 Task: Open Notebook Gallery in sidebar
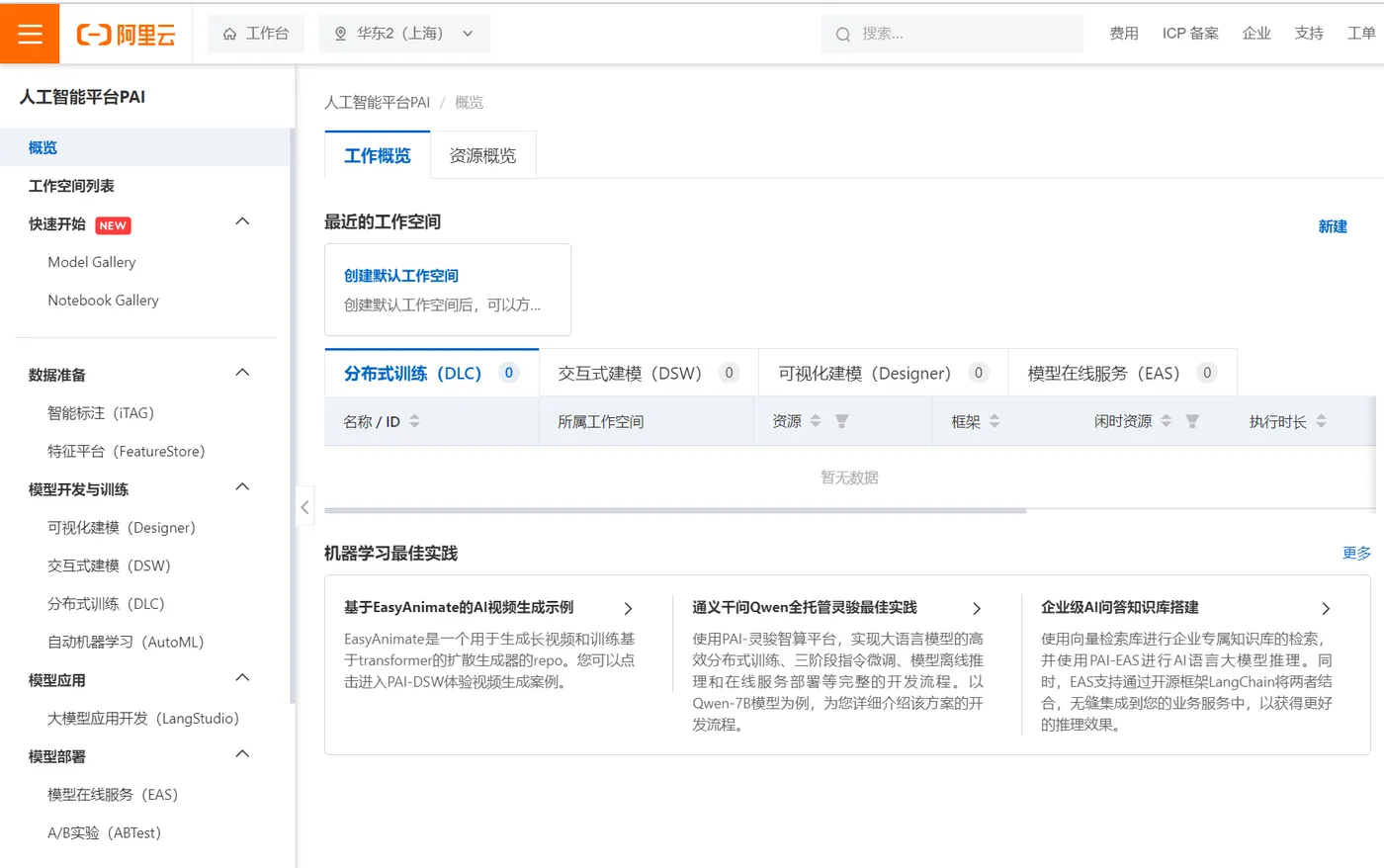point(103,301)
